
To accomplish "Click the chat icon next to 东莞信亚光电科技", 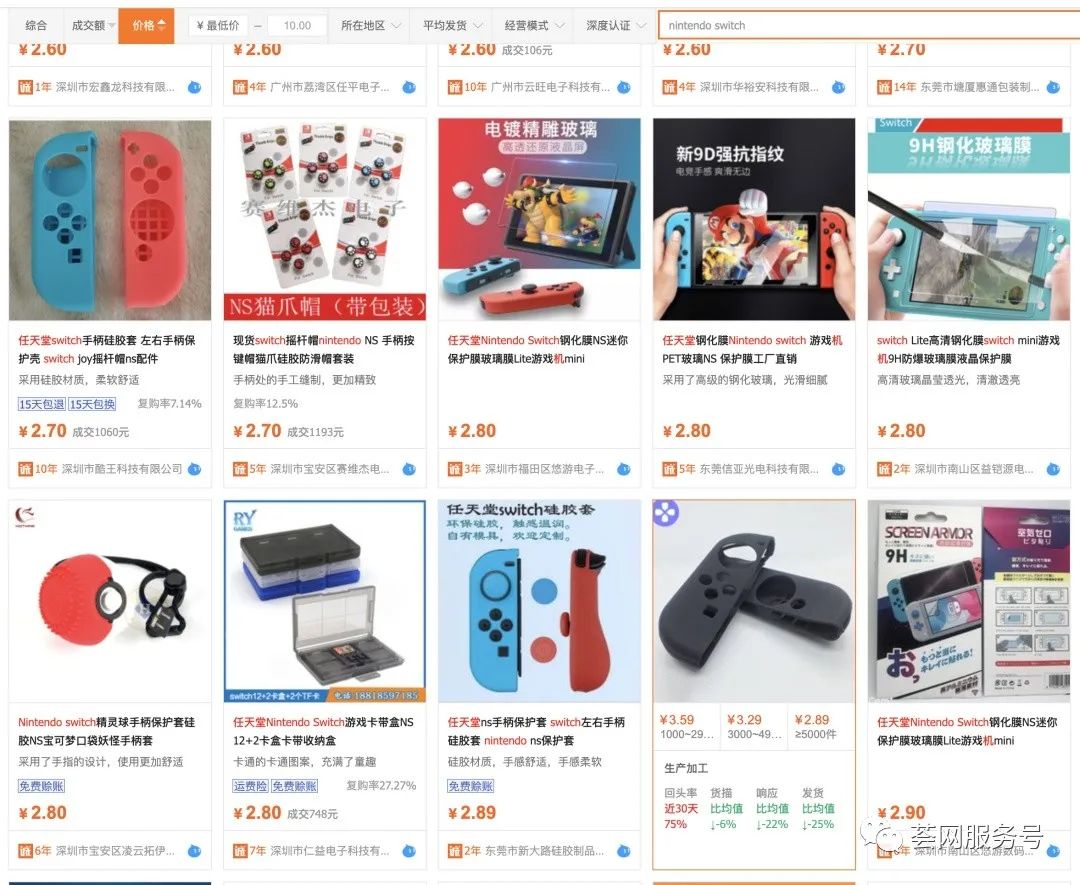I will click(838, 469).
